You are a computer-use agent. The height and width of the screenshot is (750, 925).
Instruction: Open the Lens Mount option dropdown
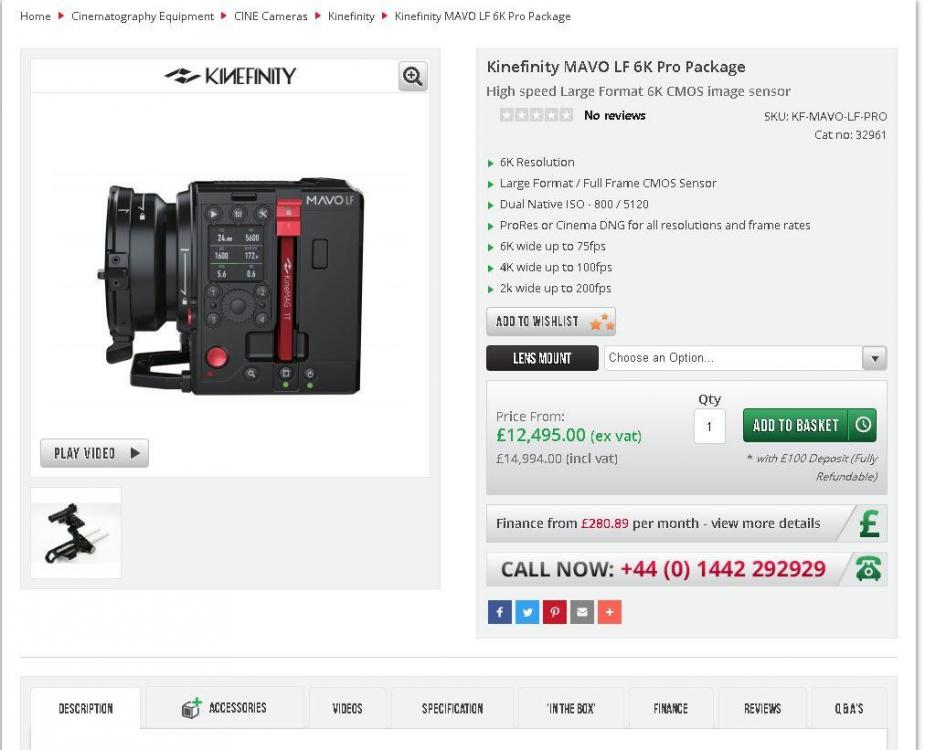click(x=744, y=358)
